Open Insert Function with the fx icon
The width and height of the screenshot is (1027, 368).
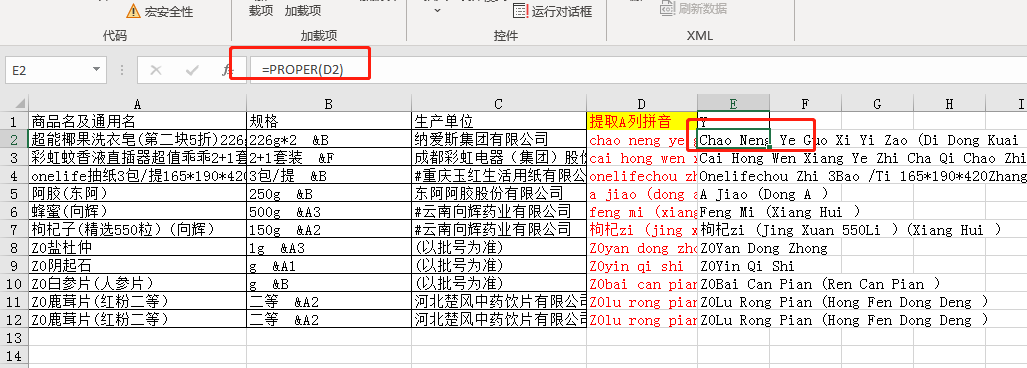227,70
